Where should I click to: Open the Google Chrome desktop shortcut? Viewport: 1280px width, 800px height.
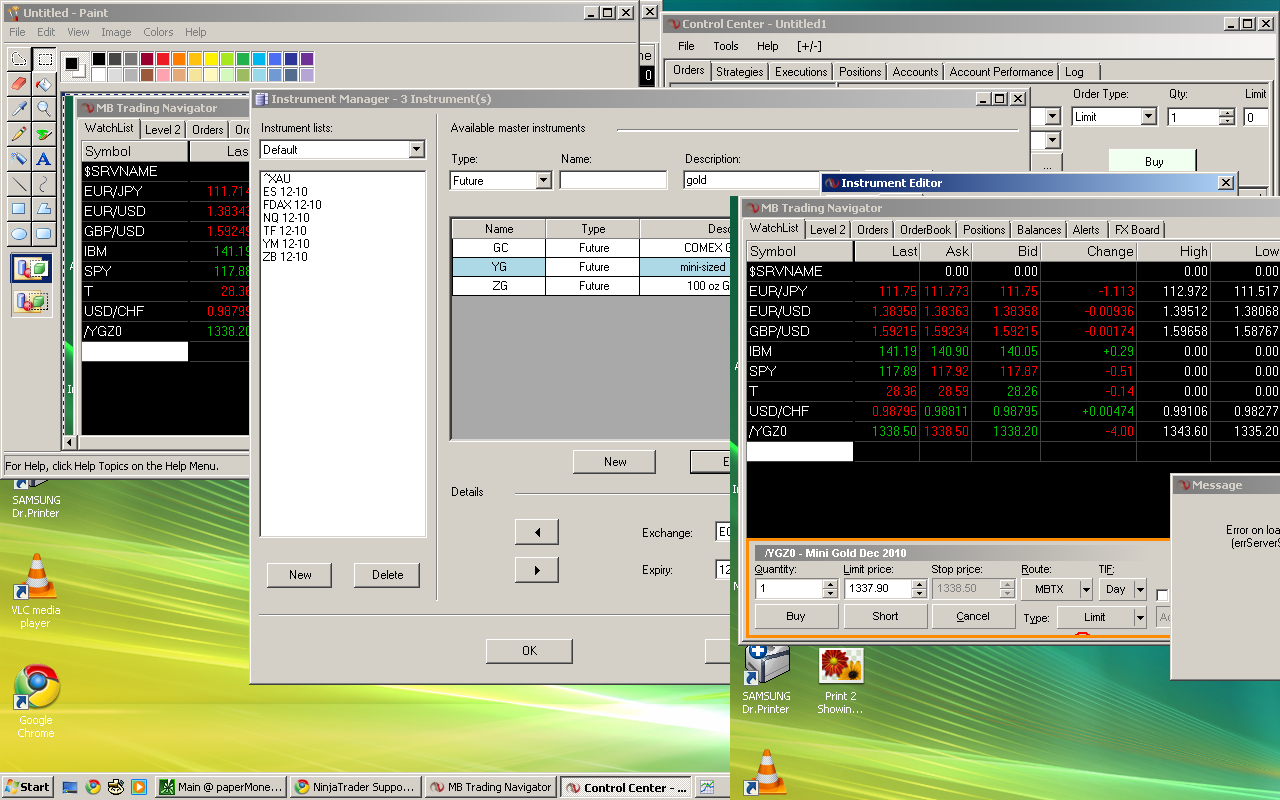(x=36, y=700)
